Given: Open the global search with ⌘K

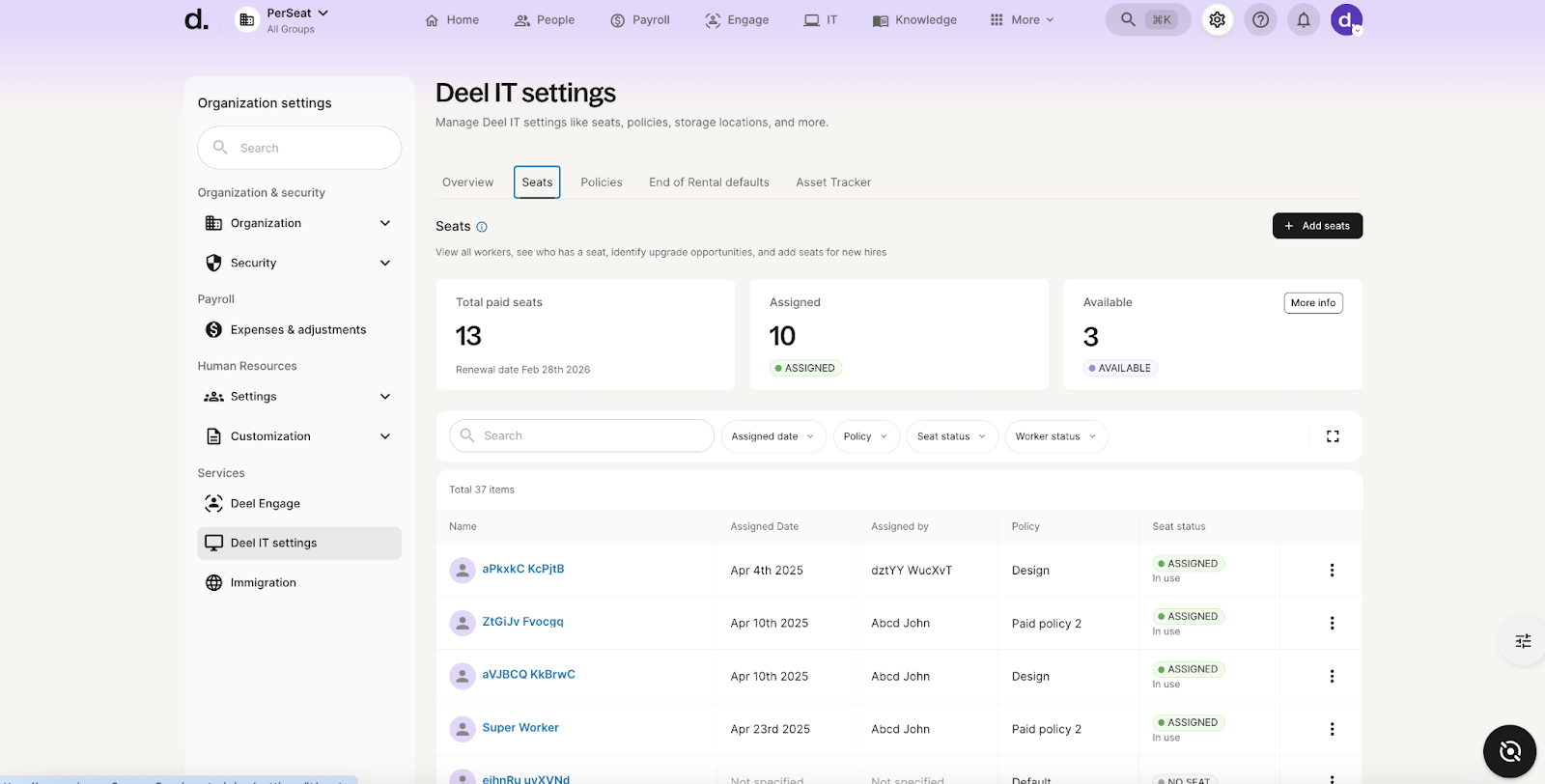Looking at the screenshot, I should click(1148, 19).
